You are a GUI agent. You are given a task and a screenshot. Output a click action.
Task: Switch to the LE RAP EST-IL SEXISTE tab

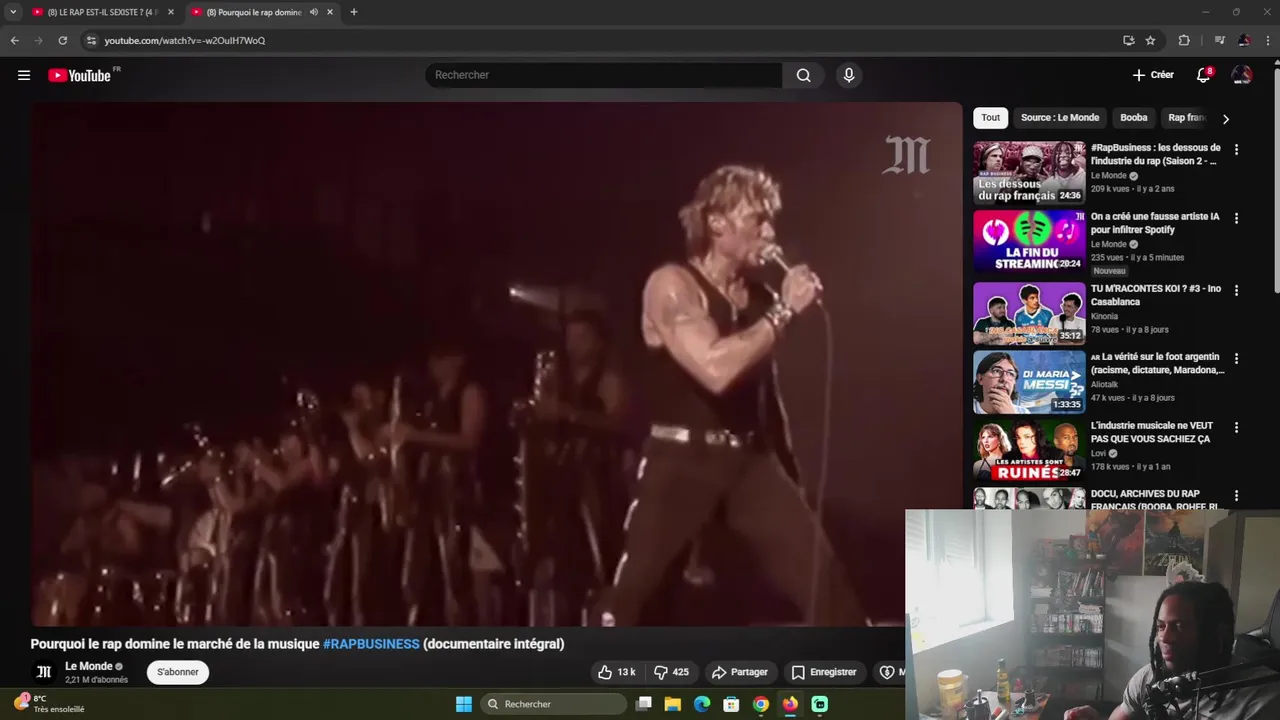pos(103,12)
